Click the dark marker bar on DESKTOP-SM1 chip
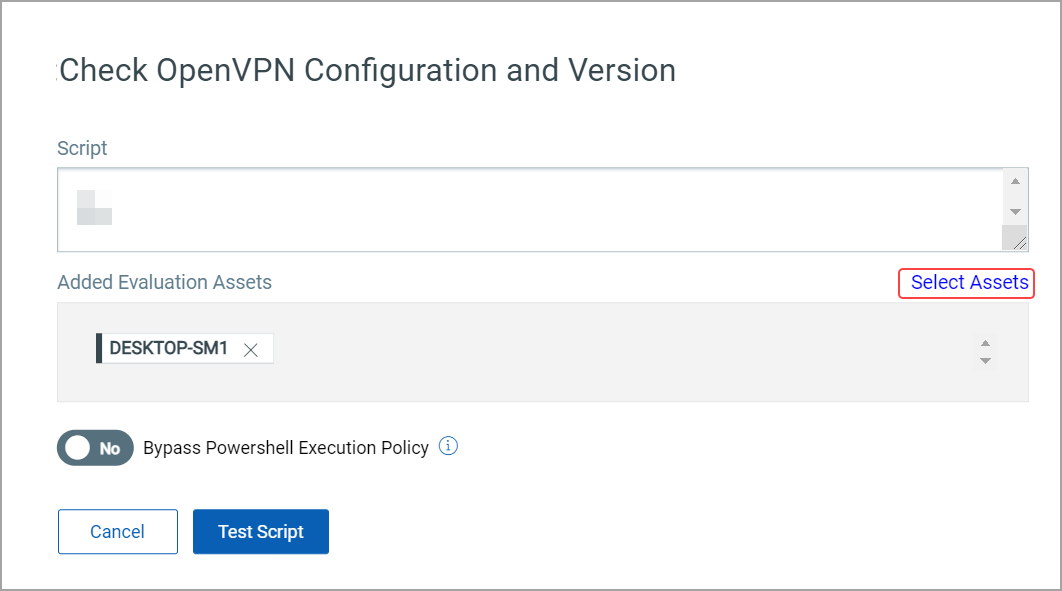 click(99, 349)
